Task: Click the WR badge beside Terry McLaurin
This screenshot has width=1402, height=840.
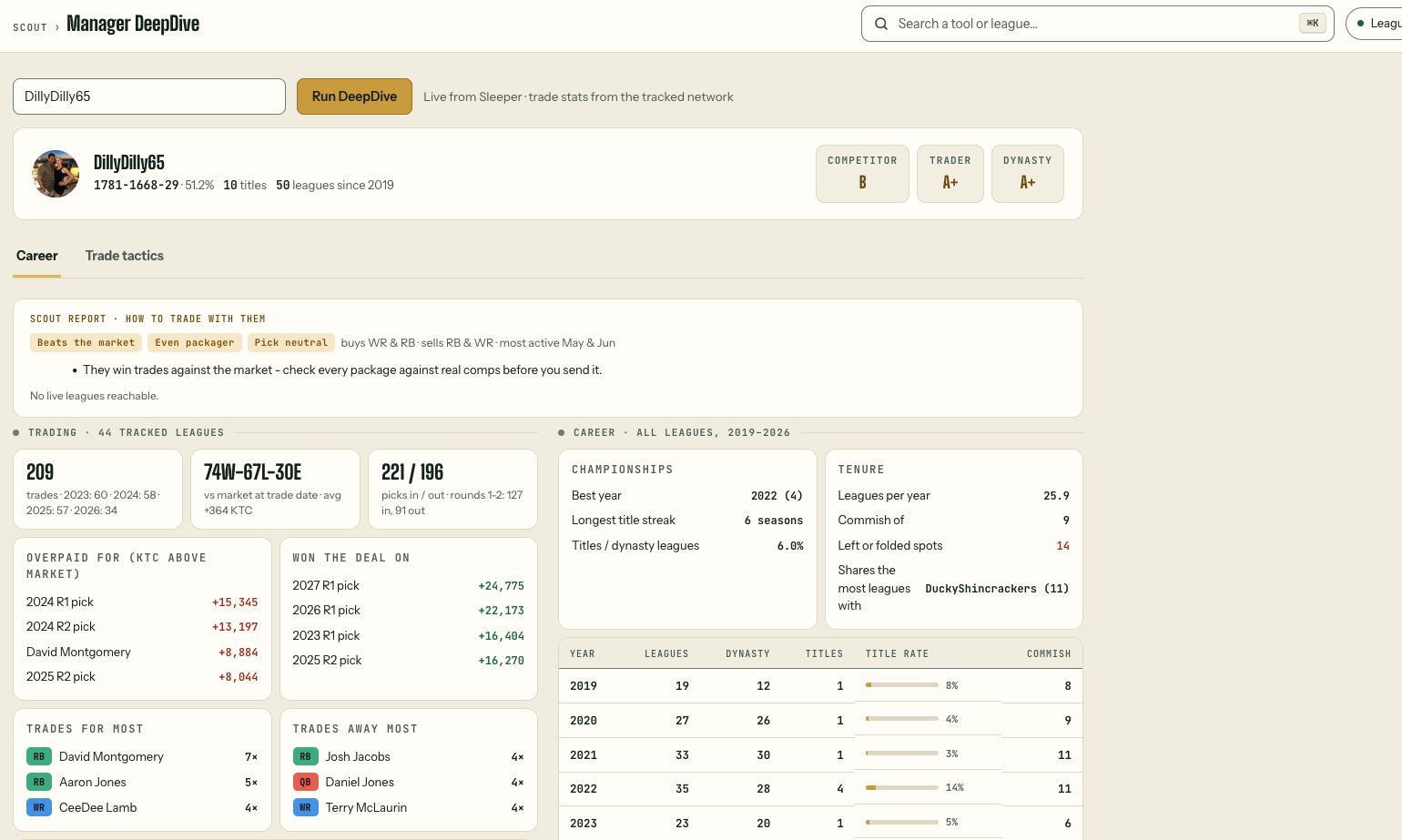Action: pyautogui.click(x=305, y=807)
